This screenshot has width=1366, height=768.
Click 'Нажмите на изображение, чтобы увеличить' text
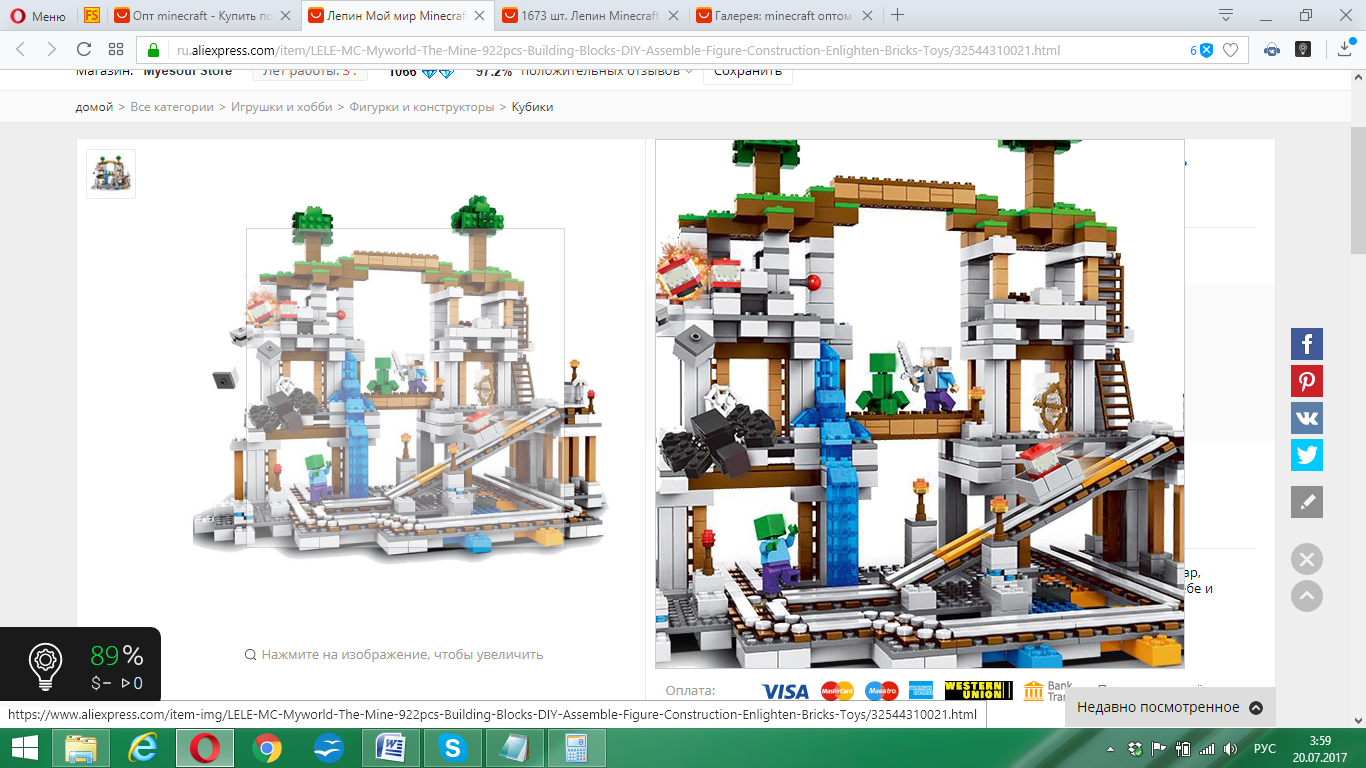point(402,654)
